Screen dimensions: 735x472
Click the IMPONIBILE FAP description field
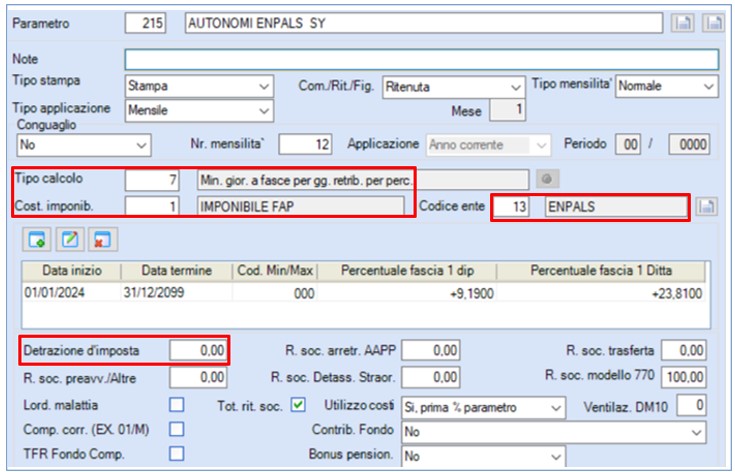[300, 206]
